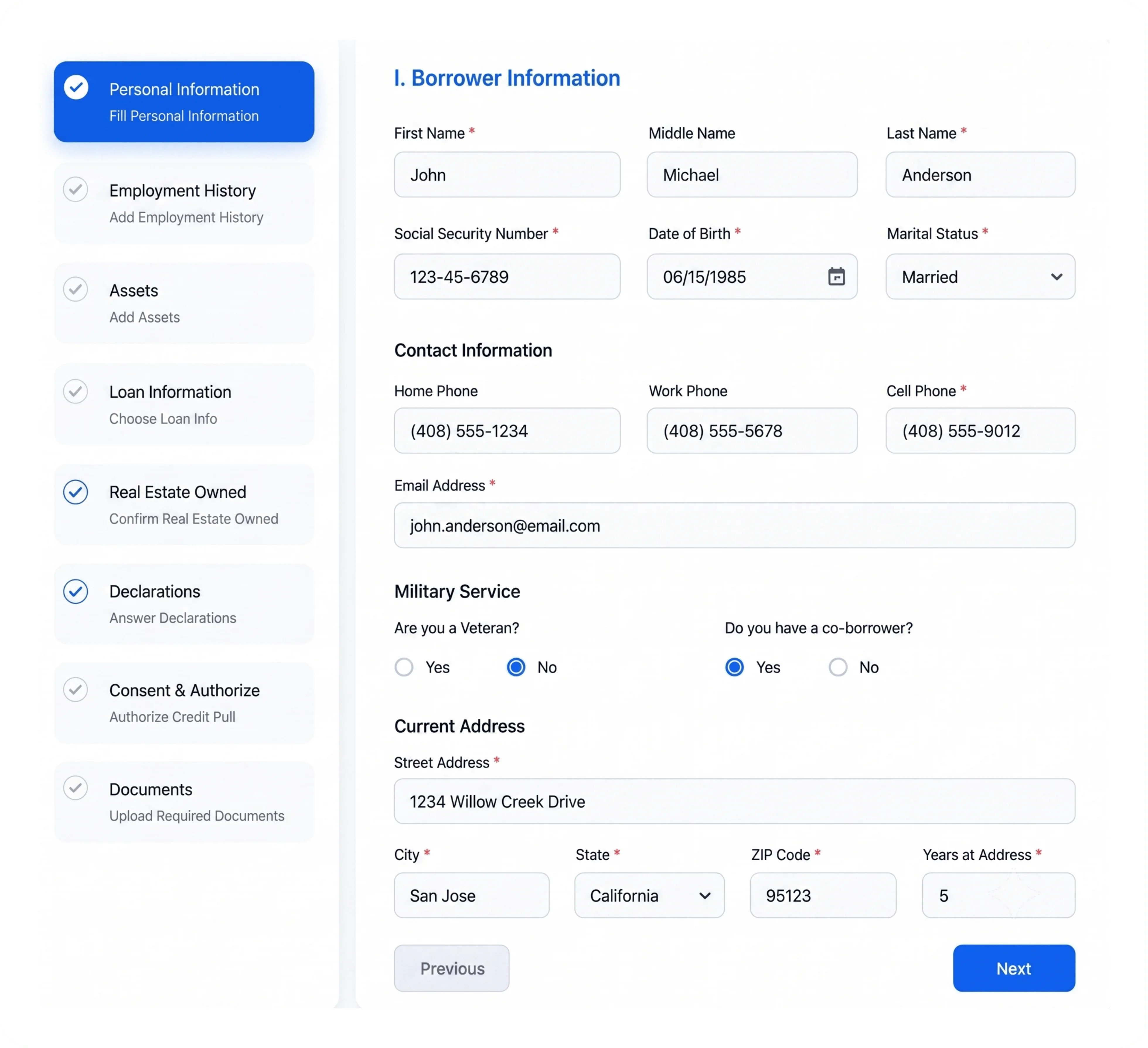Go to Documents step
Image resolution: width=1148 pixels, height=1048 pixels.
click(x=184, y=802)
